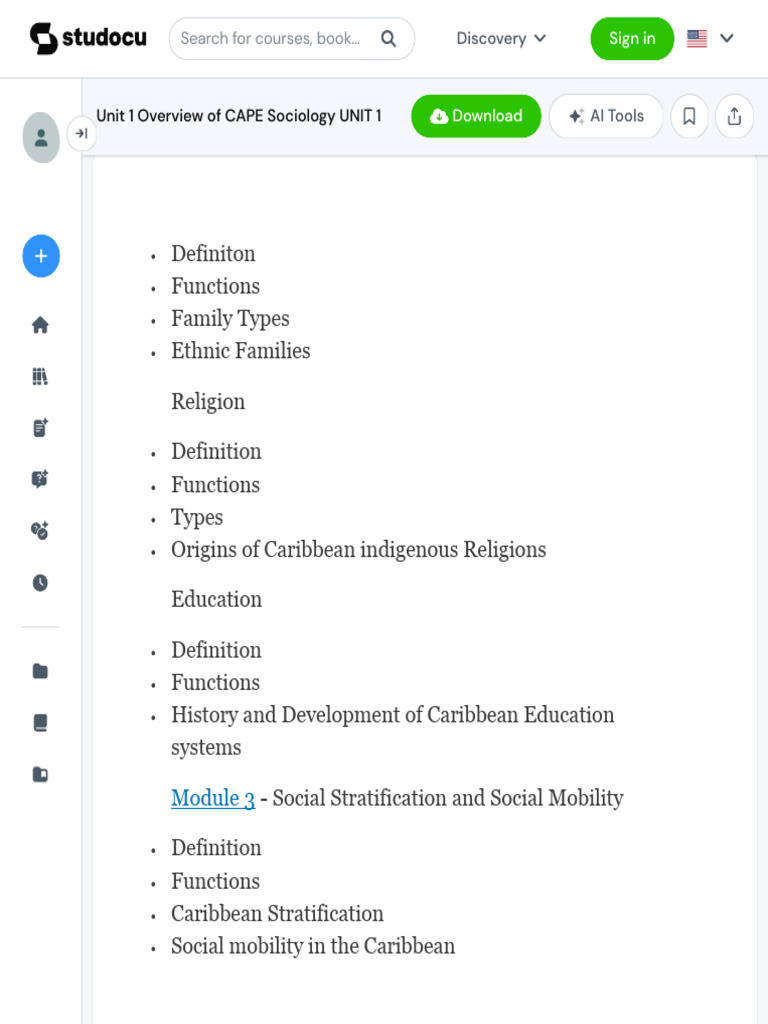Screen dimensions: 768x1024
Task: Go to Home from sidebar
Action: click(x=40, y=325)
